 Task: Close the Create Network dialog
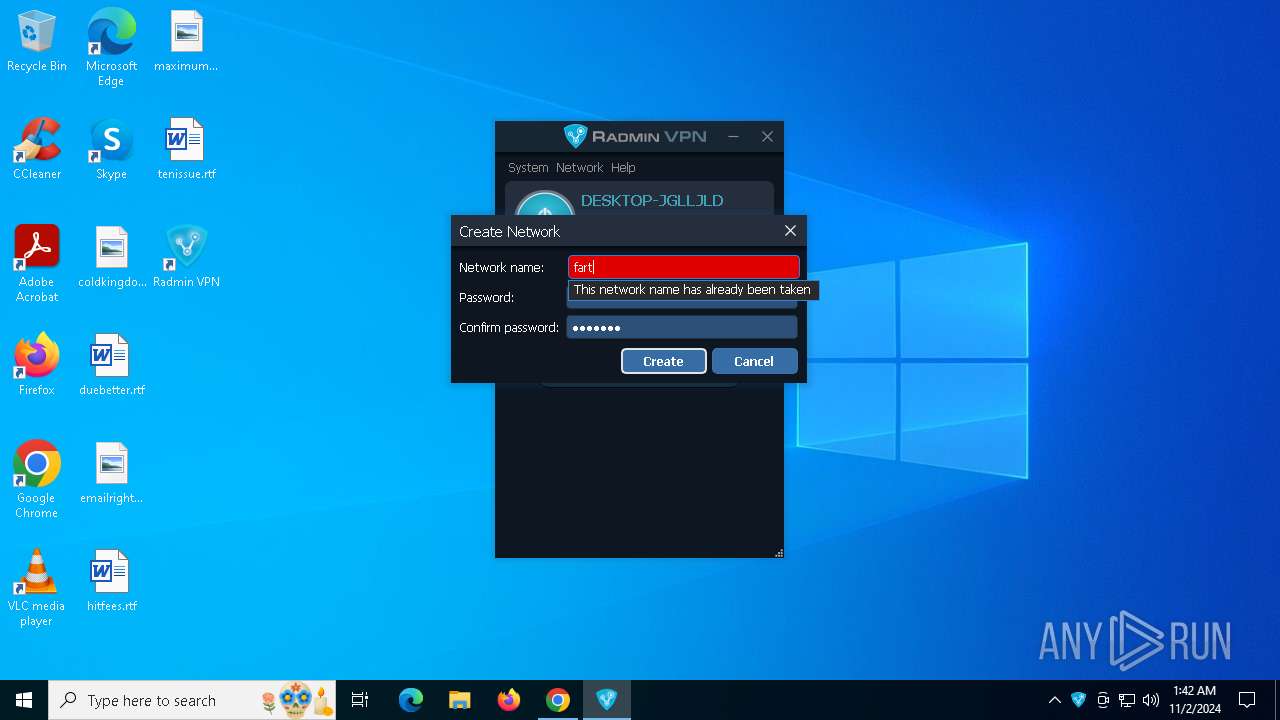coord(790,231)
